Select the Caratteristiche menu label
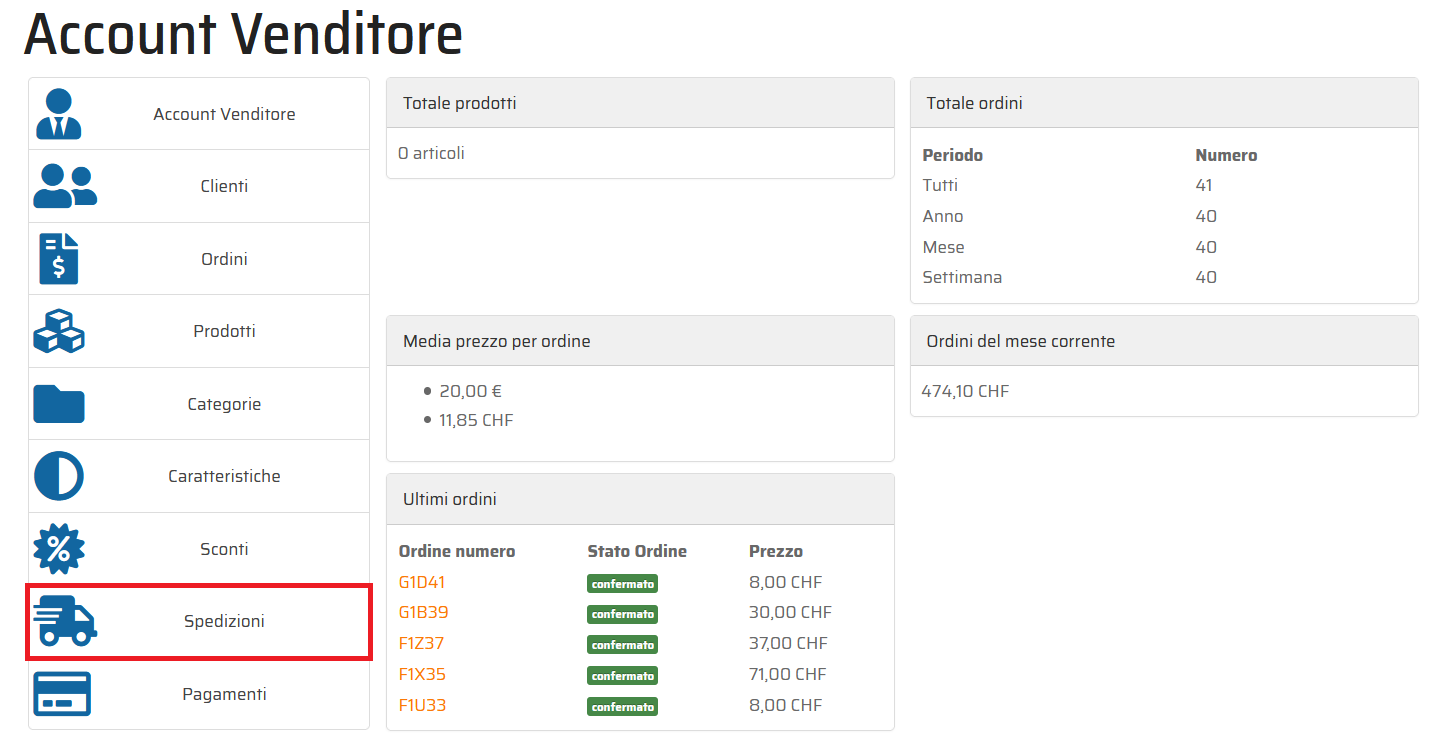 point(224,476)
